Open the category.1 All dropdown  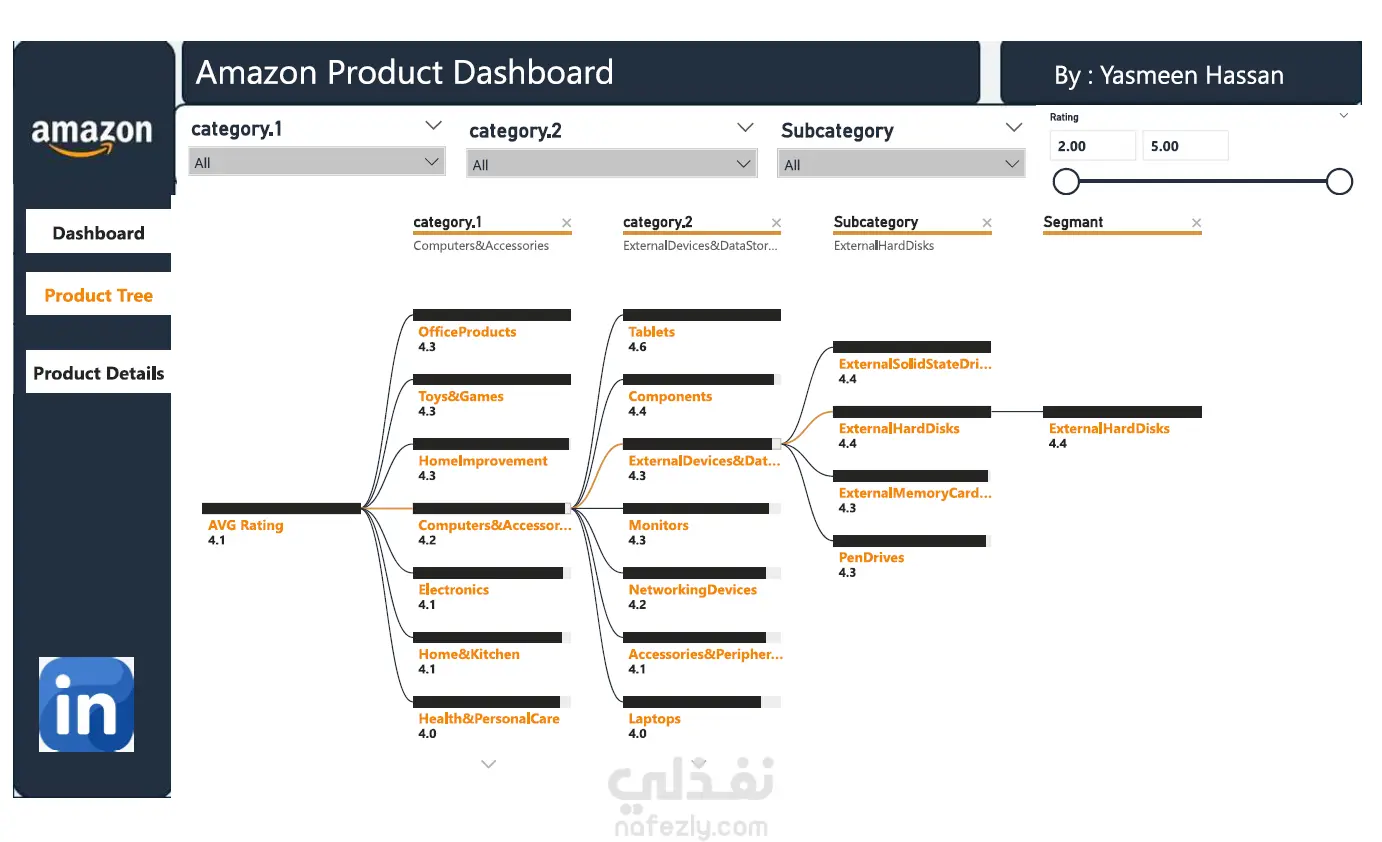(x=316, y=162)
